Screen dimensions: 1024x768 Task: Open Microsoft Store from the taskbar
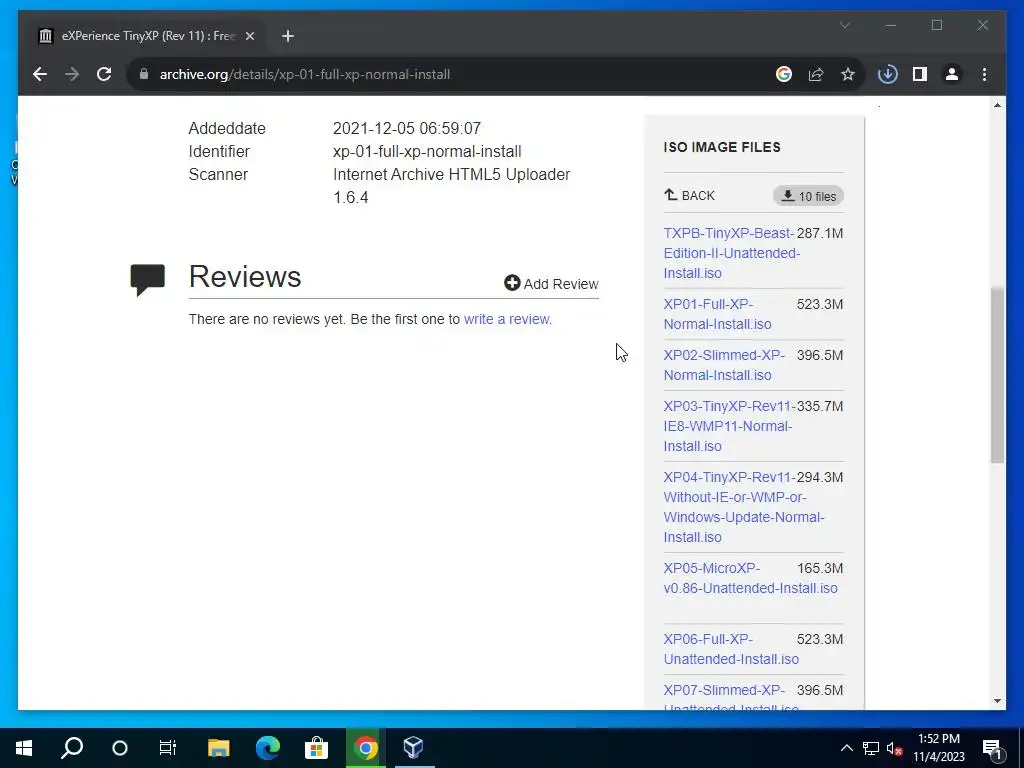pos(316,748)
